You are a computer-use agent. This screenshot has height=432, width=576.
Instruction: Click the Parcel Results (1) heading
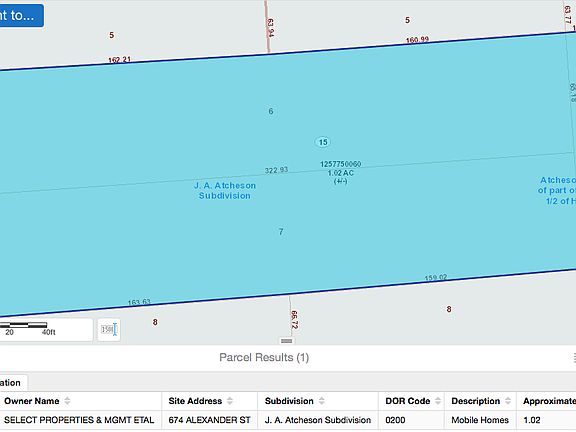(x=264, y=357)
